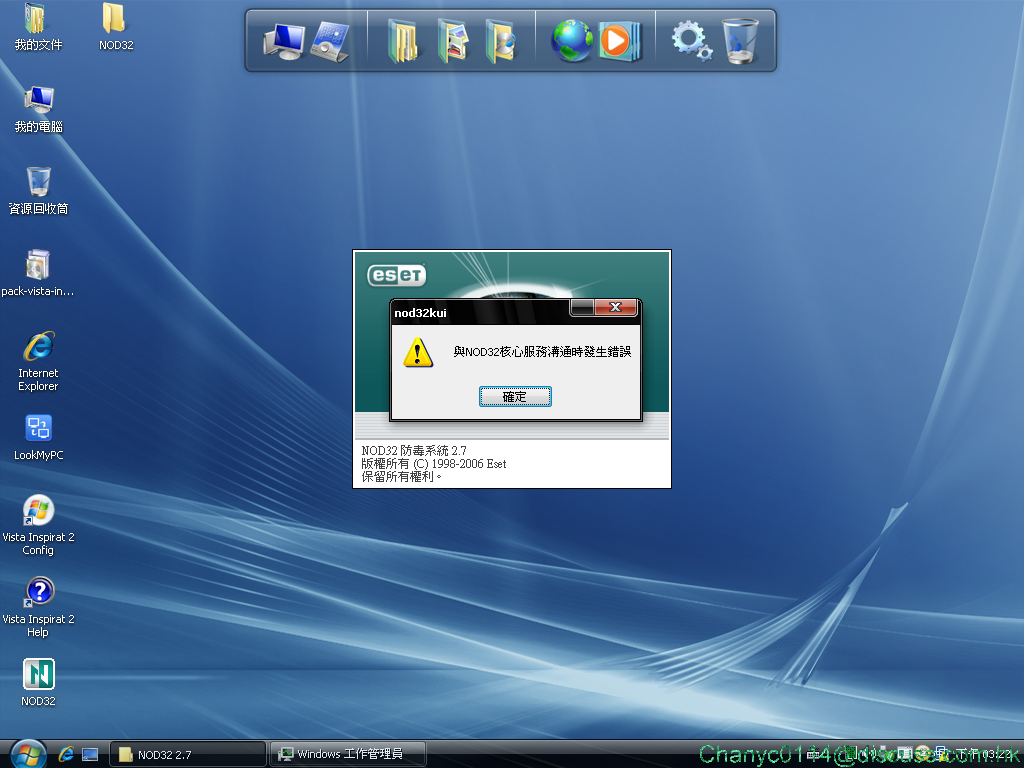Screen dimensions: 1024x768
Task: Select the NOD32 folder icon on the desktop
Action: 116,27
